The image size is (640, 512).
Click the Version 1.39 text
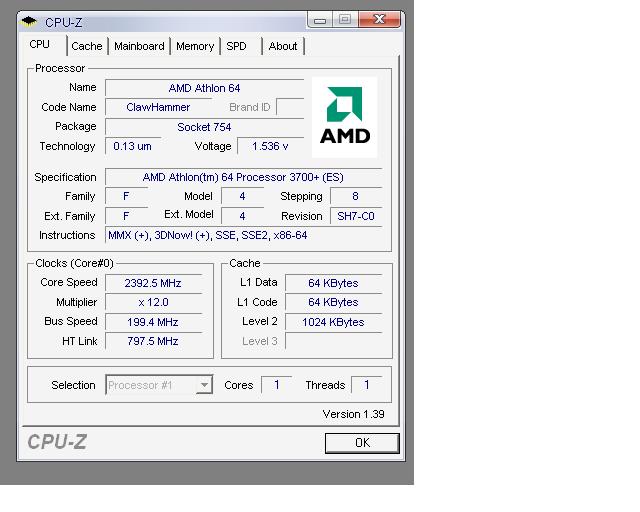353,414
